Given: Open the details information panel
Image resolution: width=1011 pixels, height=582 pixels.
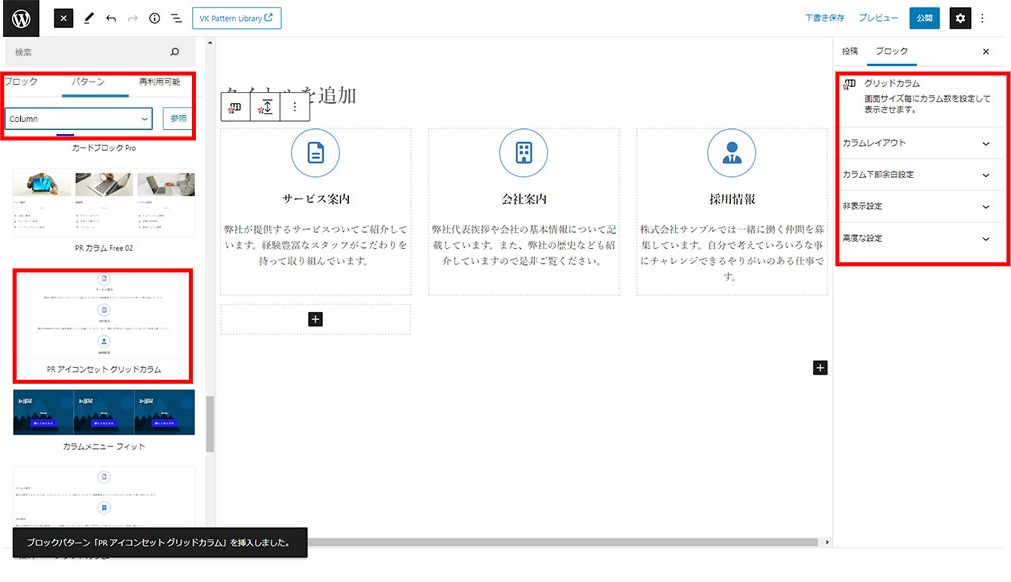Looking at the screenshot, I should (153, 17).
